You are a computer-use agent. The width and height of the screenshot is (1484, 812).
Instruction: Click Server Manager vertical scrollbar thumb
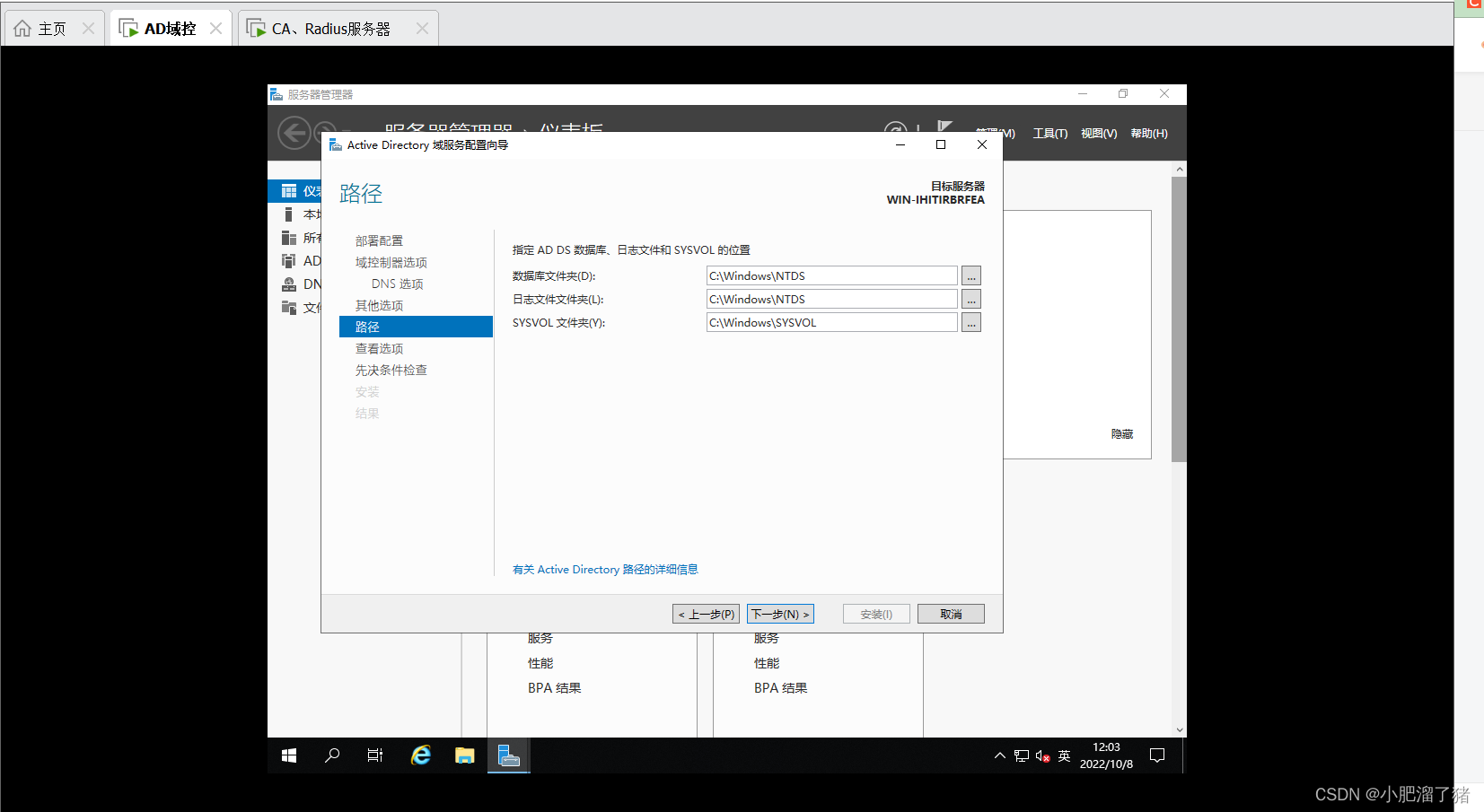[x=1180, y=319]
